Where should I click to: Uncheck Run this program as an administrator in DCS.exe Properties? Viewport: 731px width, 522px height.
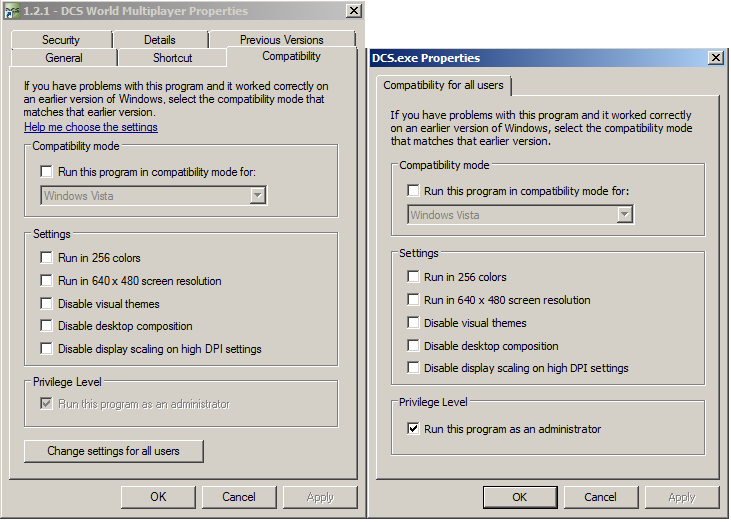click(x=413, y=428)
